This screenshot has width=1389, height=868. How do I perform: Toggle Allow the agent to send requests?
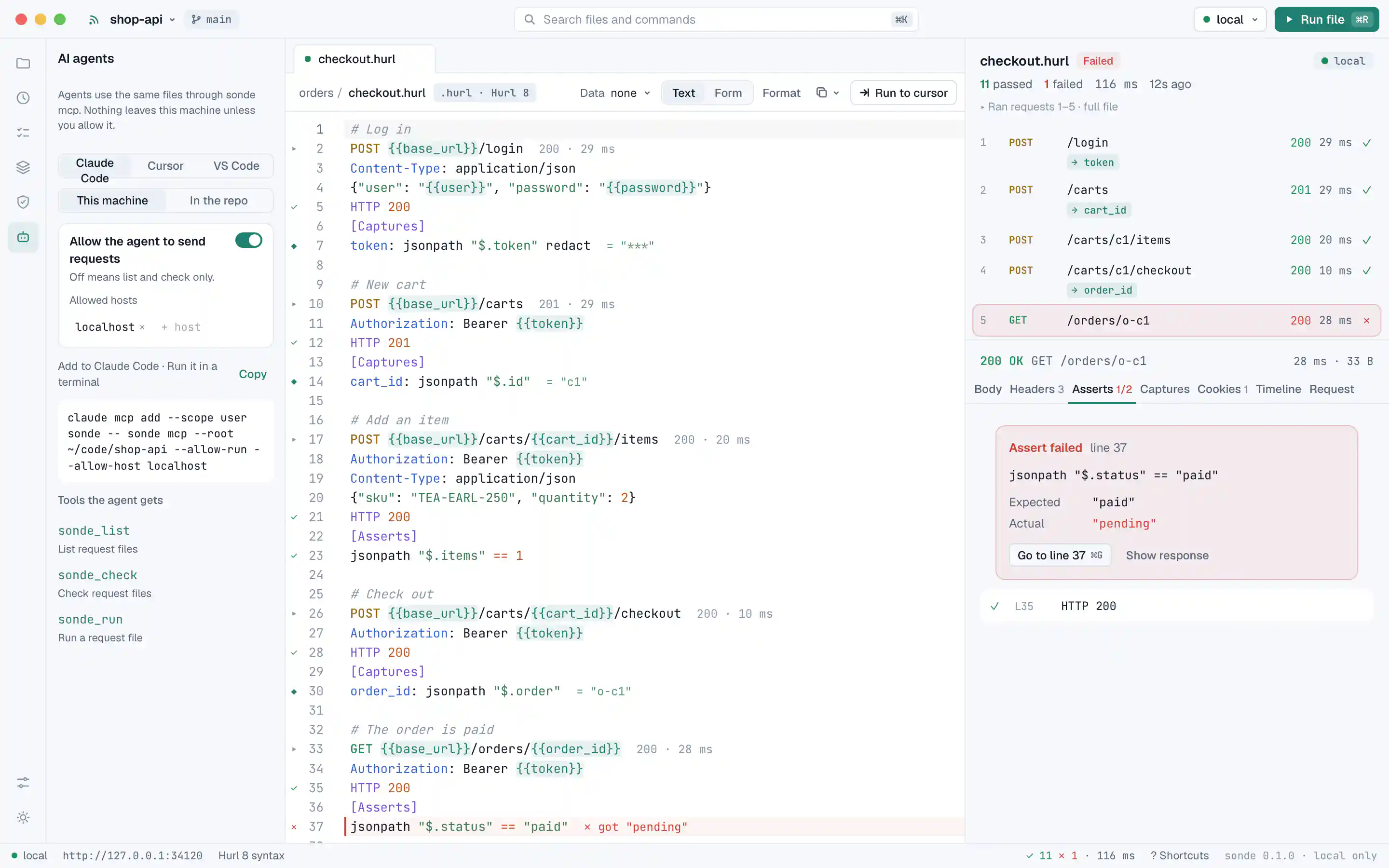point(248,241)
